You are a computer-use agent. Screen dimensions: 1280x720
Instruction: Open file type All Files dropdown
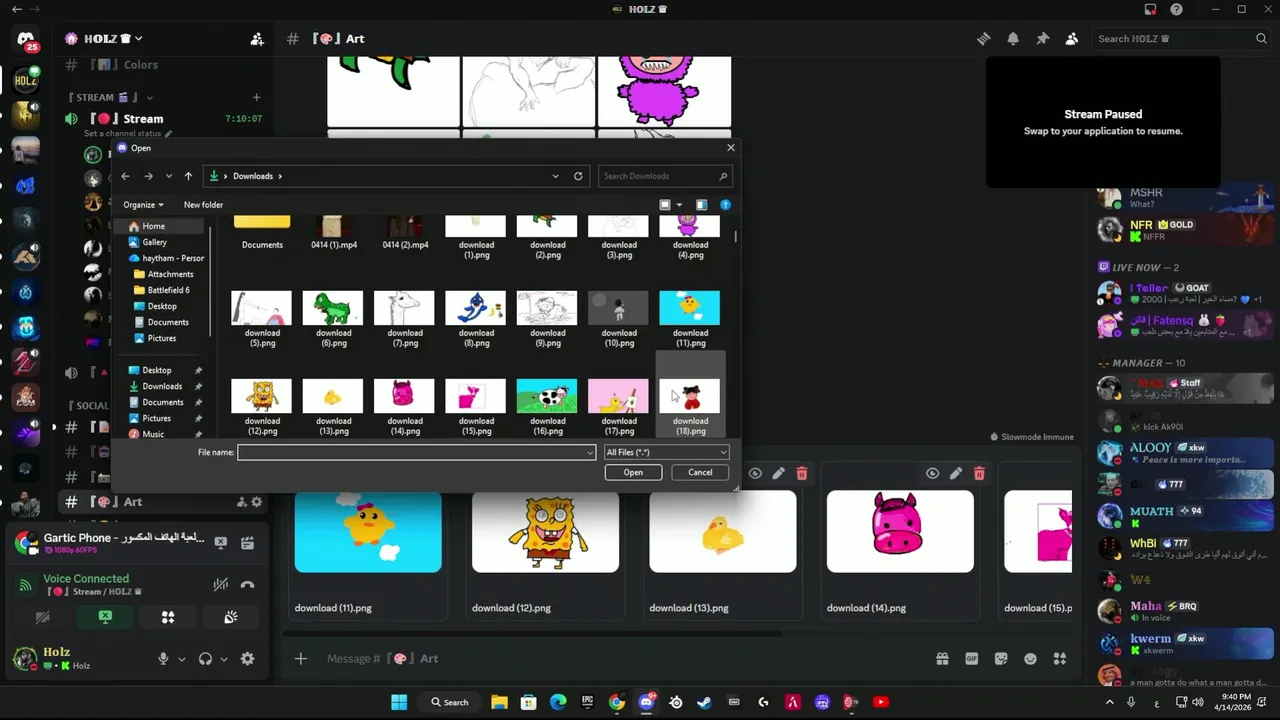666,452
